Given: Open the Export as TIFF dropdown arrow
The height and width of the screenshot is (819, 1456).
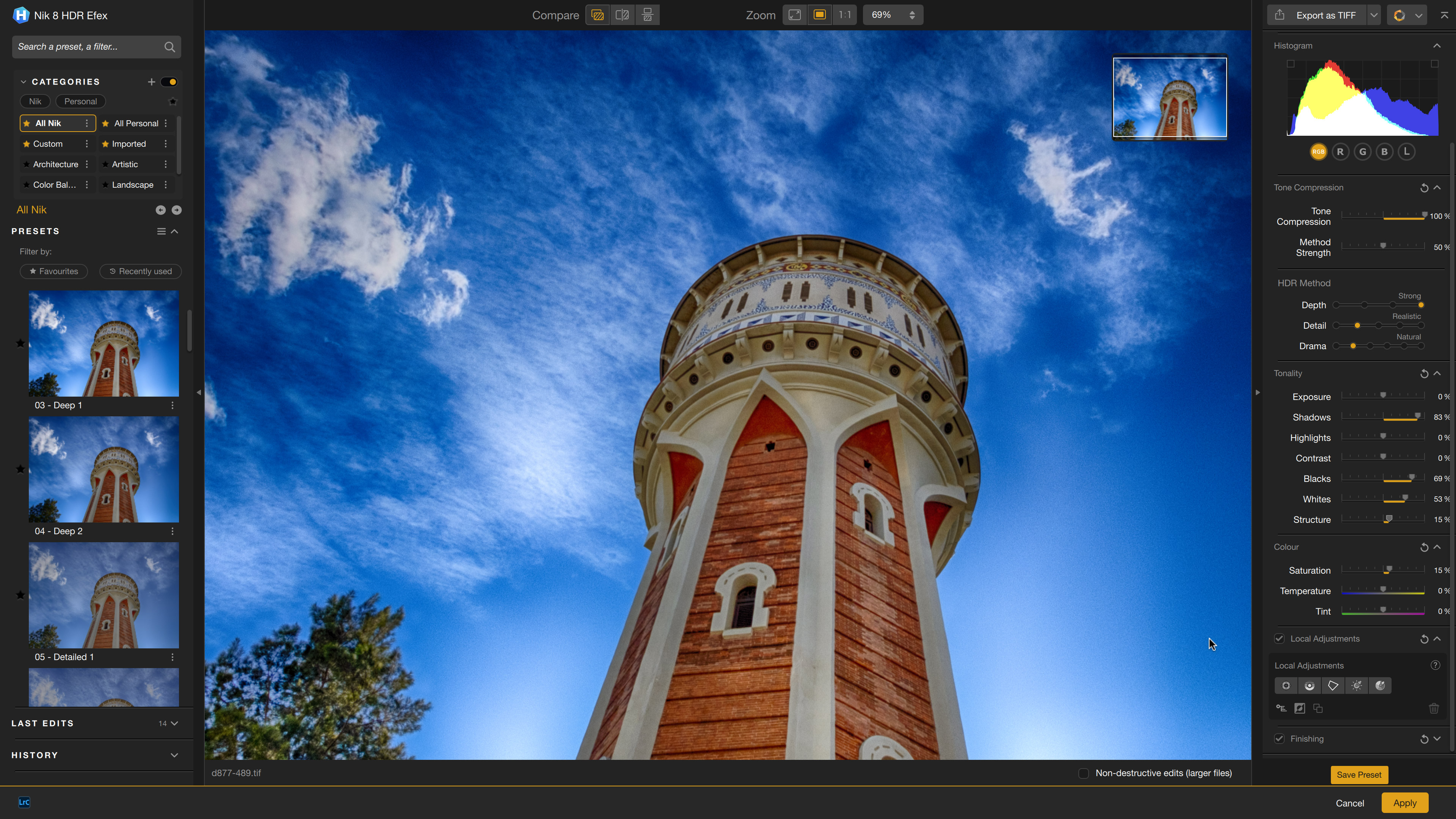Looking at the screenshot, I should coord(1373,15).
